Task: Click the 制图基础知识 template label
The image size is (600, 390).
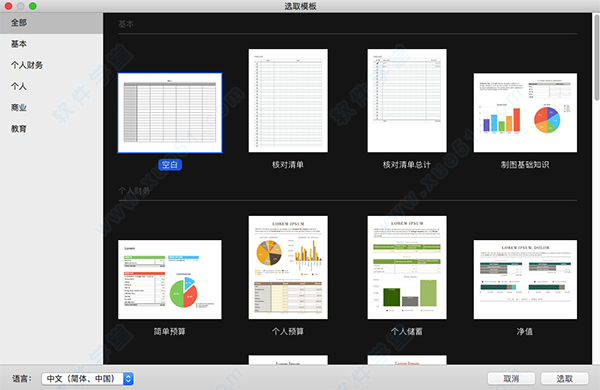Action: 525,165
